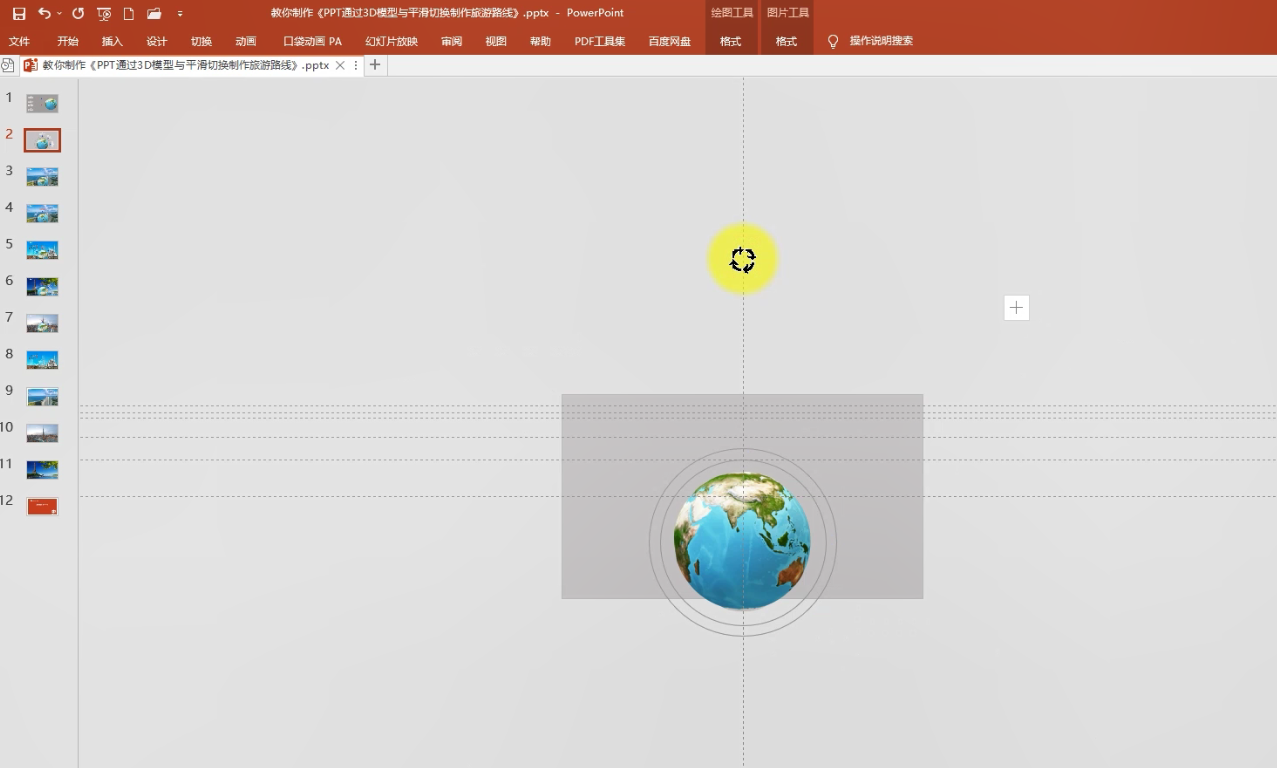
Task: Select slide 10 thumbnail
Action: click(x=42, y=433)
